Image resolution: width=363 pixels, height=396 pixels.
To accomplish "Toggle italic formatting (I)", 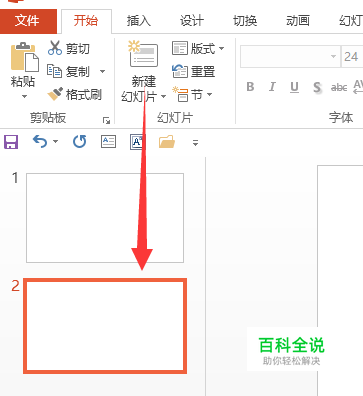I will tap(272, 87).
